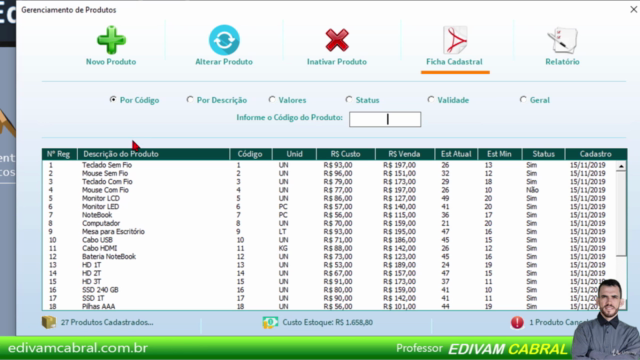Click the Status column header
The image size is (640, 360).
(x=543, y=154)
